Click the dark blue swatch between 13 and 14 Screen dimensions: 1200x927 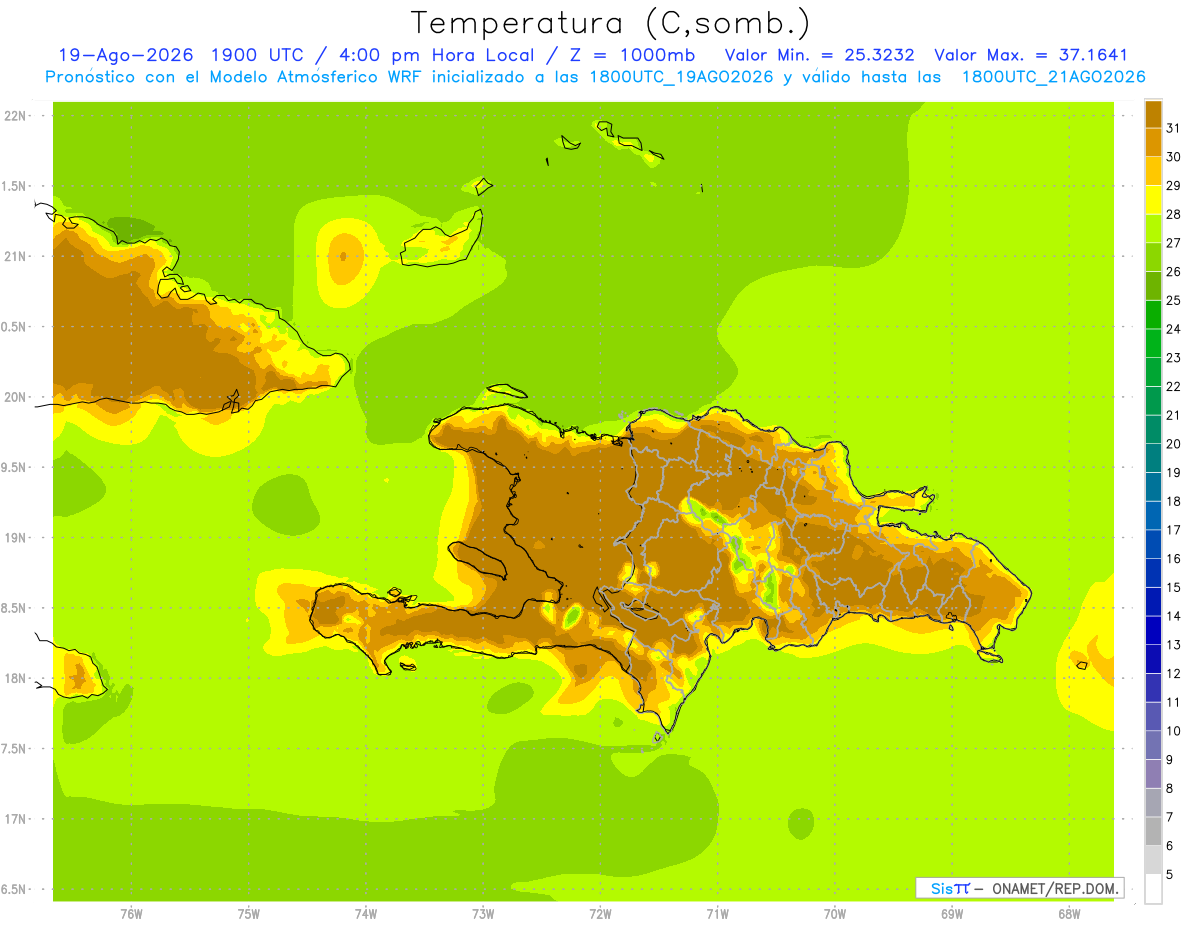1153,631
